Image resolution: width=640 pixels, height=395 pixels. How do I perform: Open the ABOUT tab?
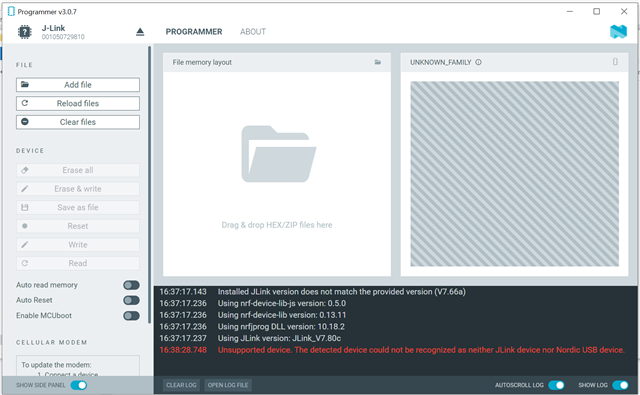point(253,32)
